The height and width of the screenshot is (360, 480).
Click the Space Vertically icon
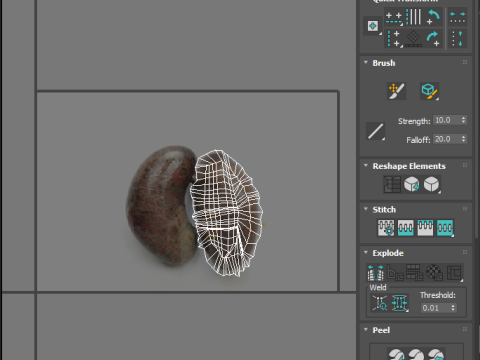click(457, 38)
